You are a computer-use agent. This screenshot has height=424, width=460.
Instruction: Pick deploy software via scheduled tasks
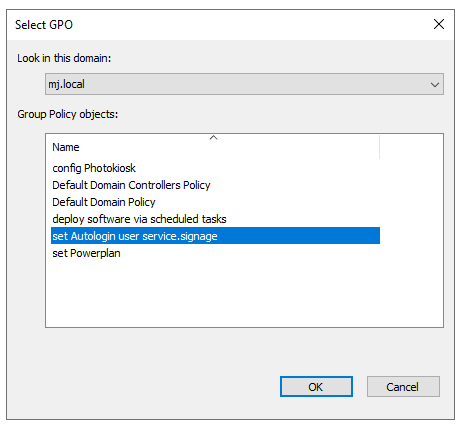point(139,219)
